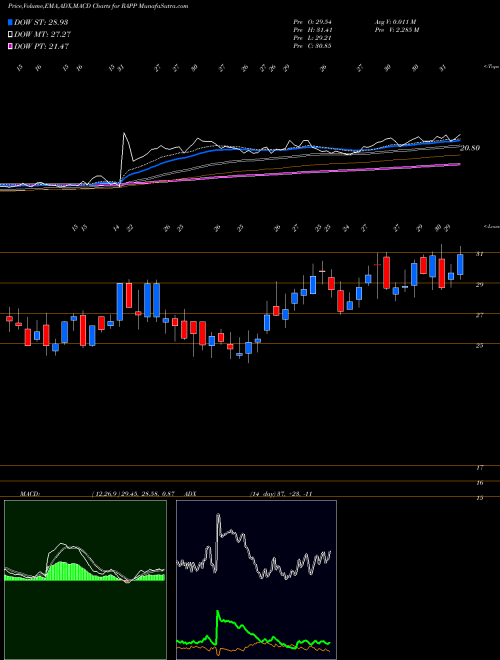Click the 15 price axis label
500x660 pixels.
[479, 498]
